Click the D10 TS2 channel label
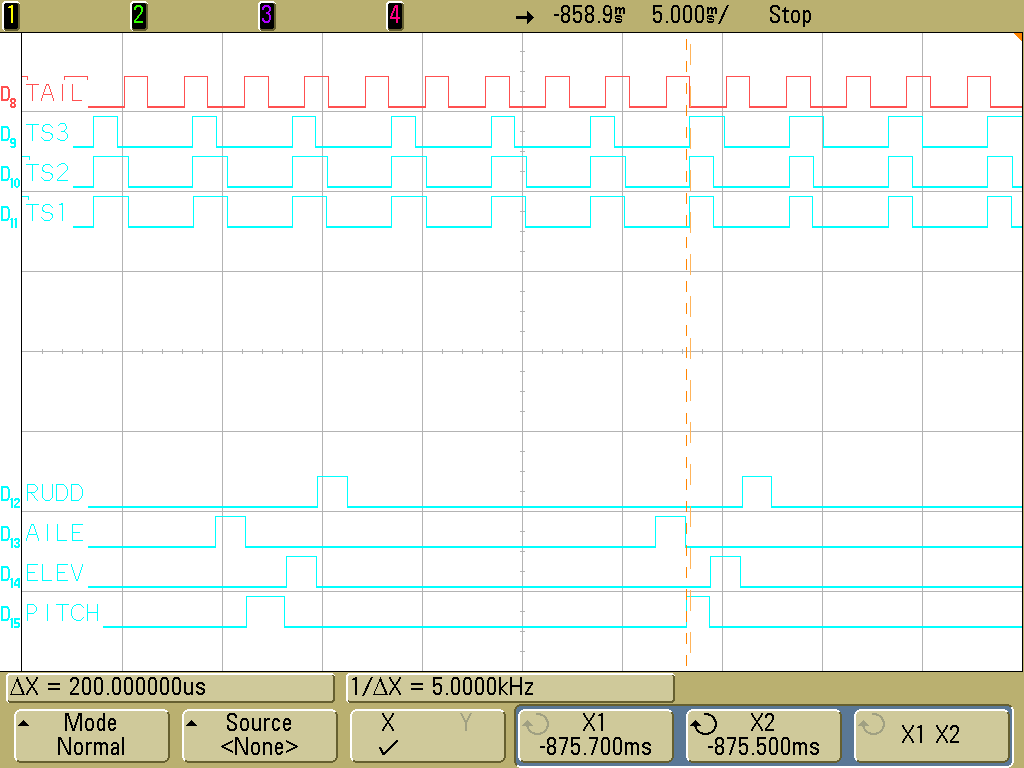 click(47, 172)
